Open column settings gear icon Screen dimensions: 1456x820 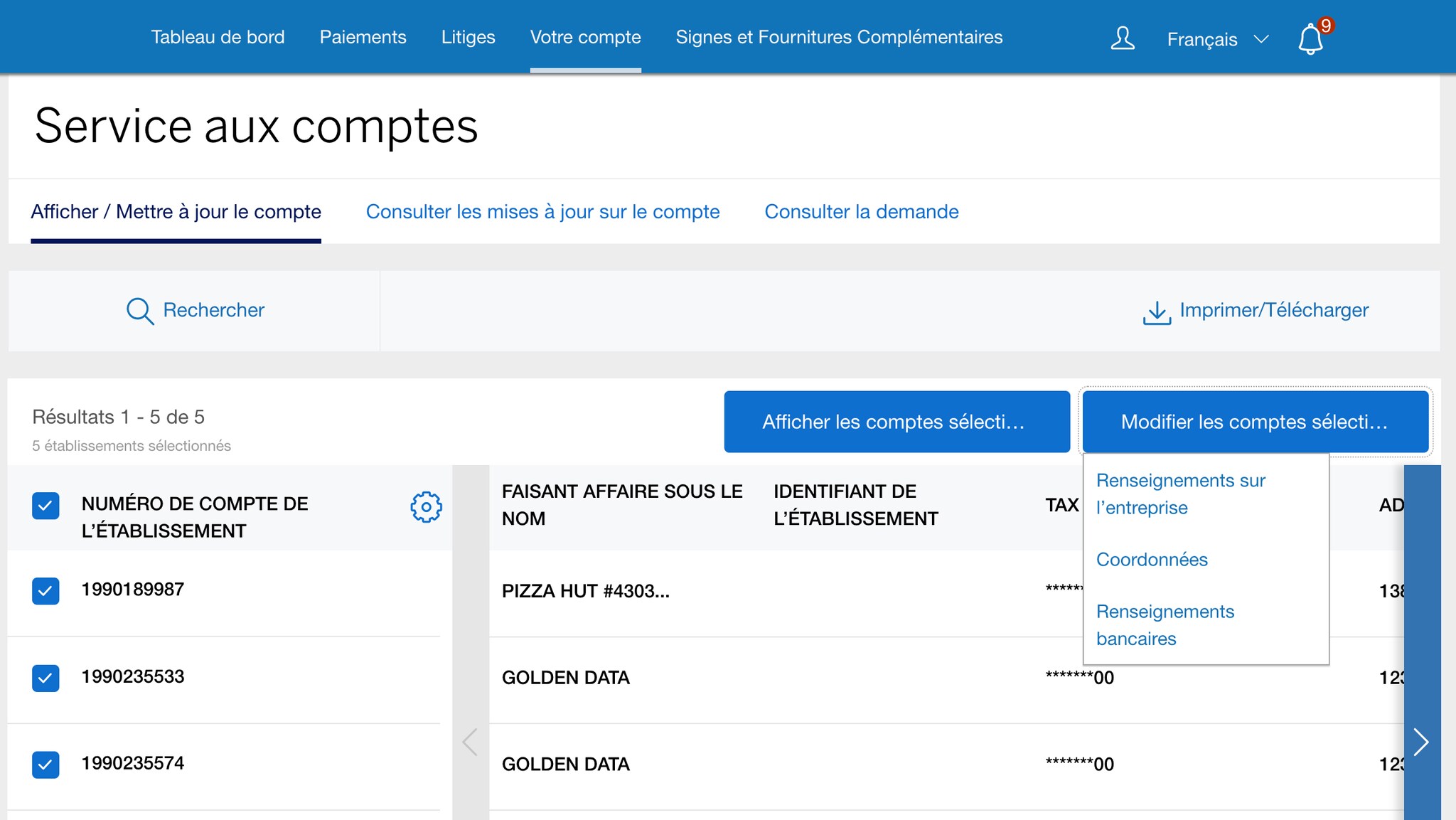pos(426,507)
